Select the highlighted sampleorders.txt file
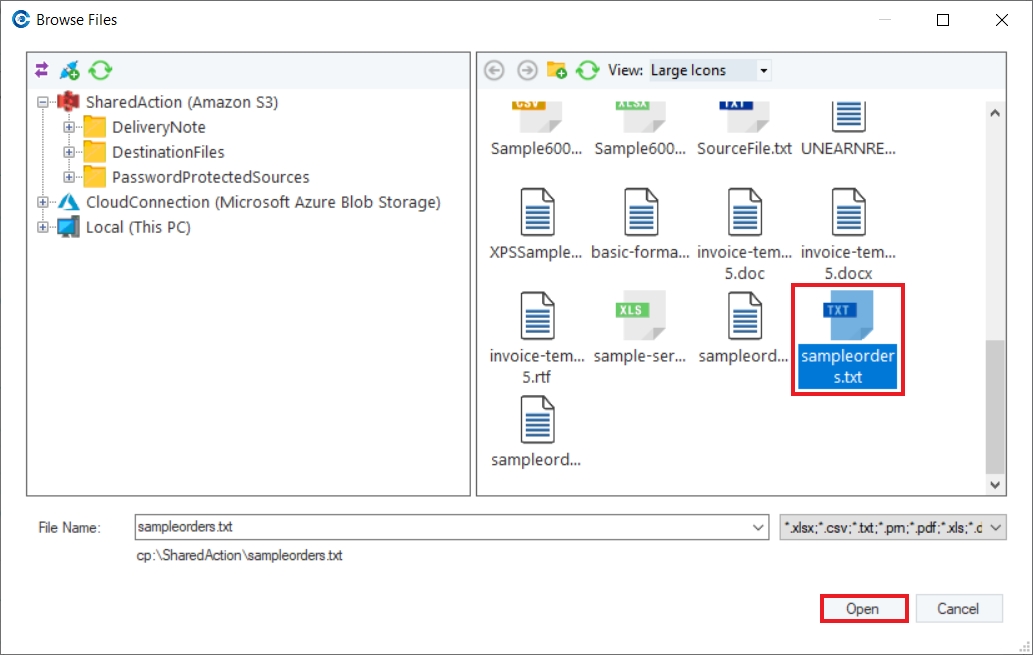This screenshot has height=655, width=1033. pyautogui.click(x=848, y=340)
